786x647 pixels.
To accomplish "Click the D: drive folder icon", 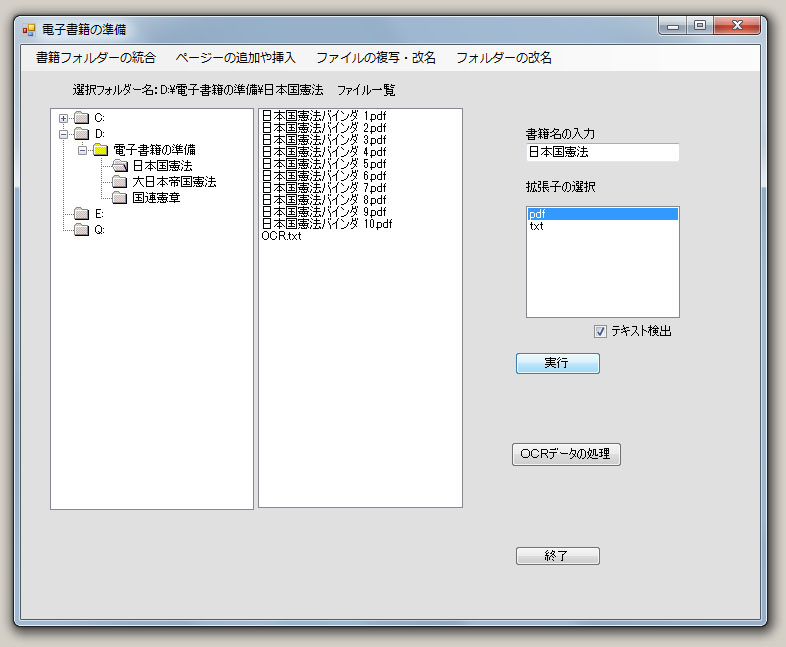I will [81, 134].
